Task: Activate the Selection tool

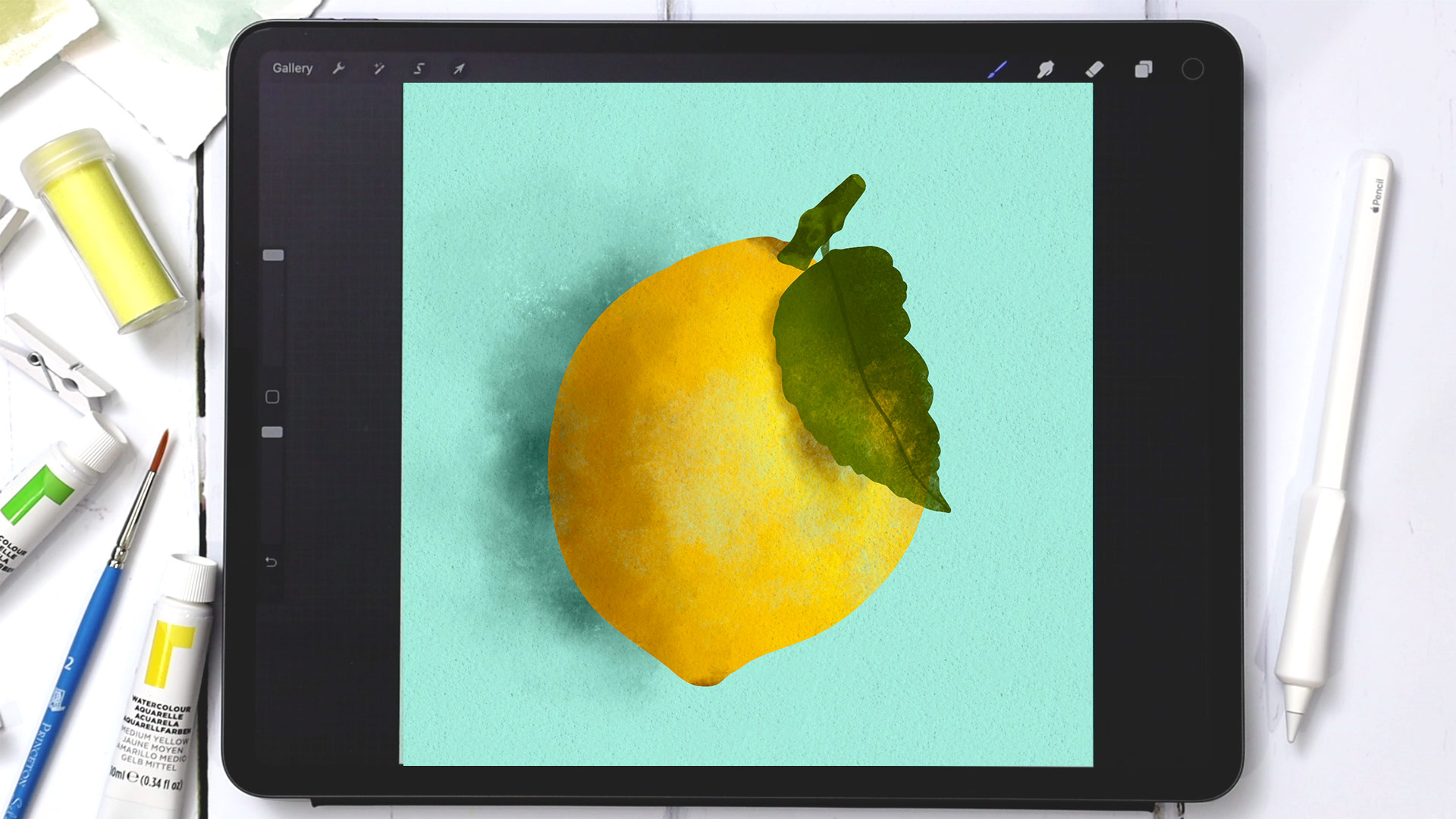Action: pos(418,68)
